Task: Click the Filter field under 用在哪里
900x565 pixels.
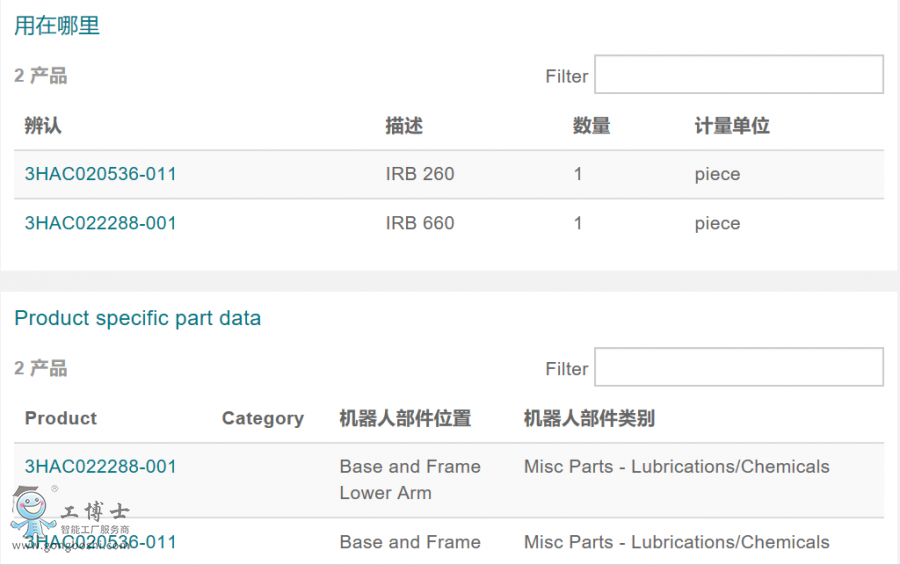Action: tap(738, 75)
